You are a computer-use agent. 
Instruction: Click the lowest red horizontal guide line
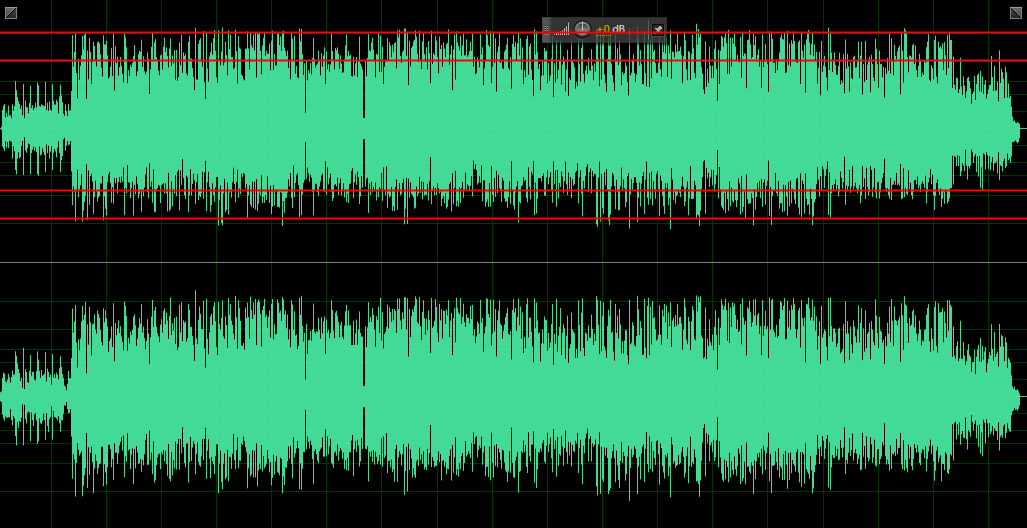pyautogui.click(x=300, y=218)
